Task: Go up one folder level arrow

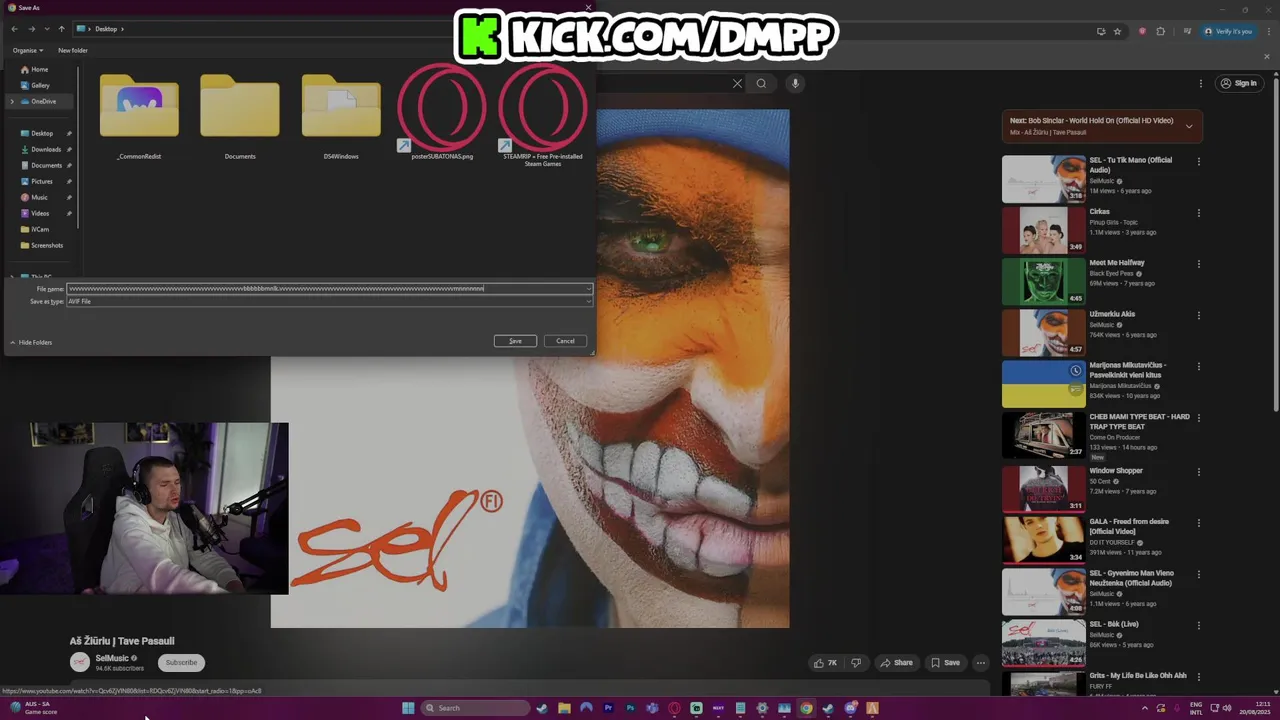Action: pyautogui.click(x=61, y=29)
